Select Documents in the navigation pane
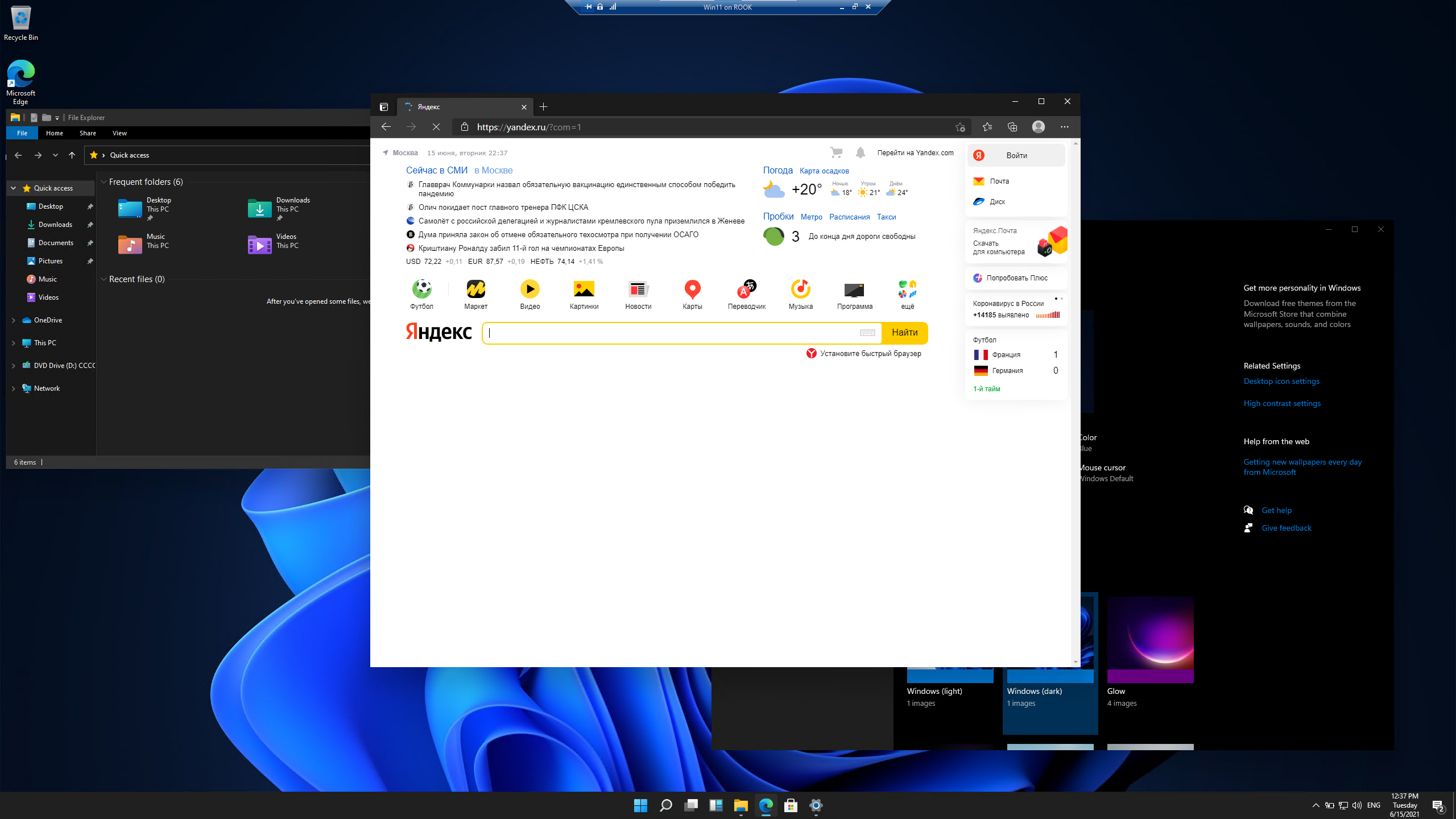This screenshot has width=1456, height=819. (56, 243)
